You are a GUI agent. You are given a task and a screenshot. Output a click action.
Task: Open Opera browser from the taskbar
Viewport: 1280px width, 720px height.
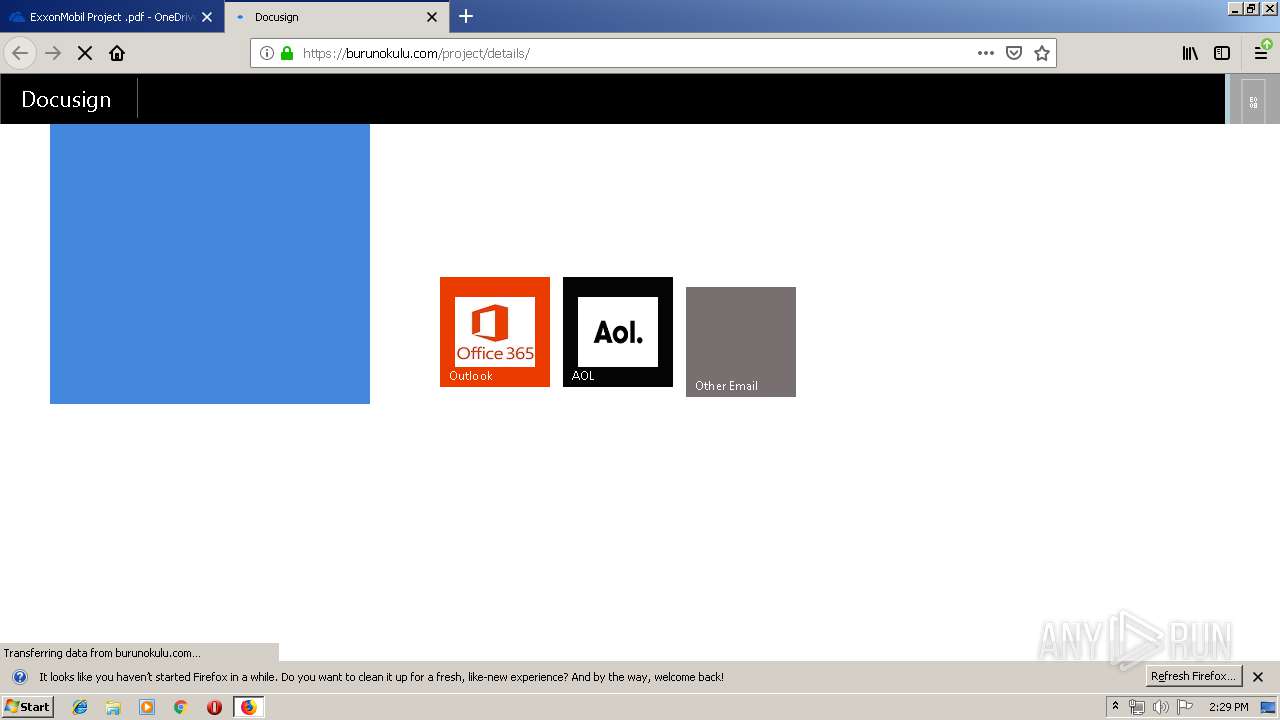(x=214, y=707)
